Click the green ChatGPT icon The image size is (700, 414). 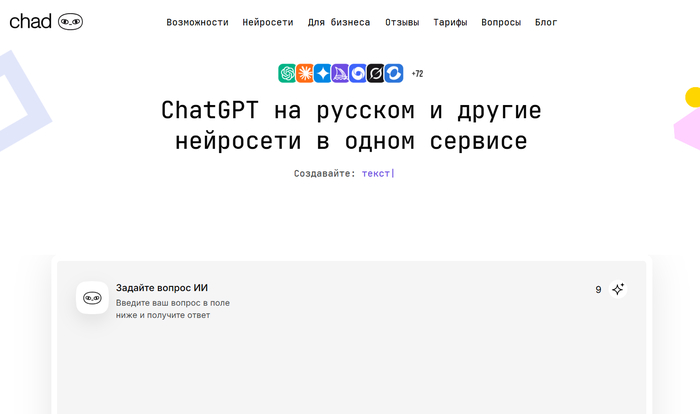[287, 73]
